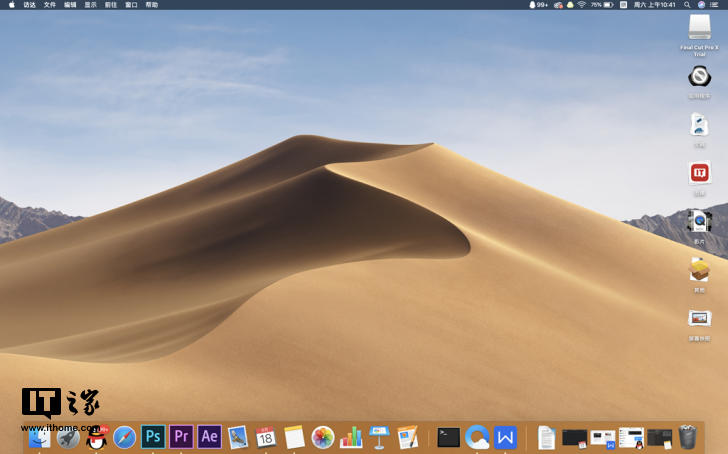Open the document stack in the Dock
The height and width of the screenshot is (454, 728).
[546, 437]
